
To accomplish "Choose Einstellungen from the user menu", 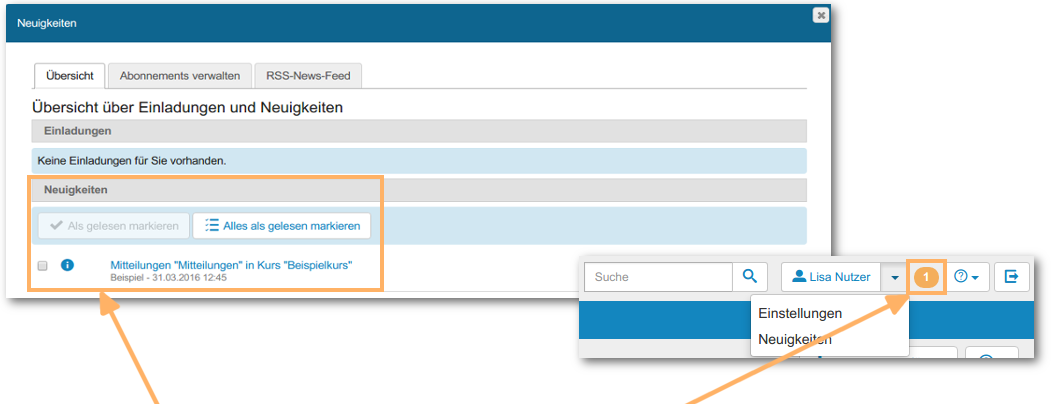I will (x=800, y=313).
